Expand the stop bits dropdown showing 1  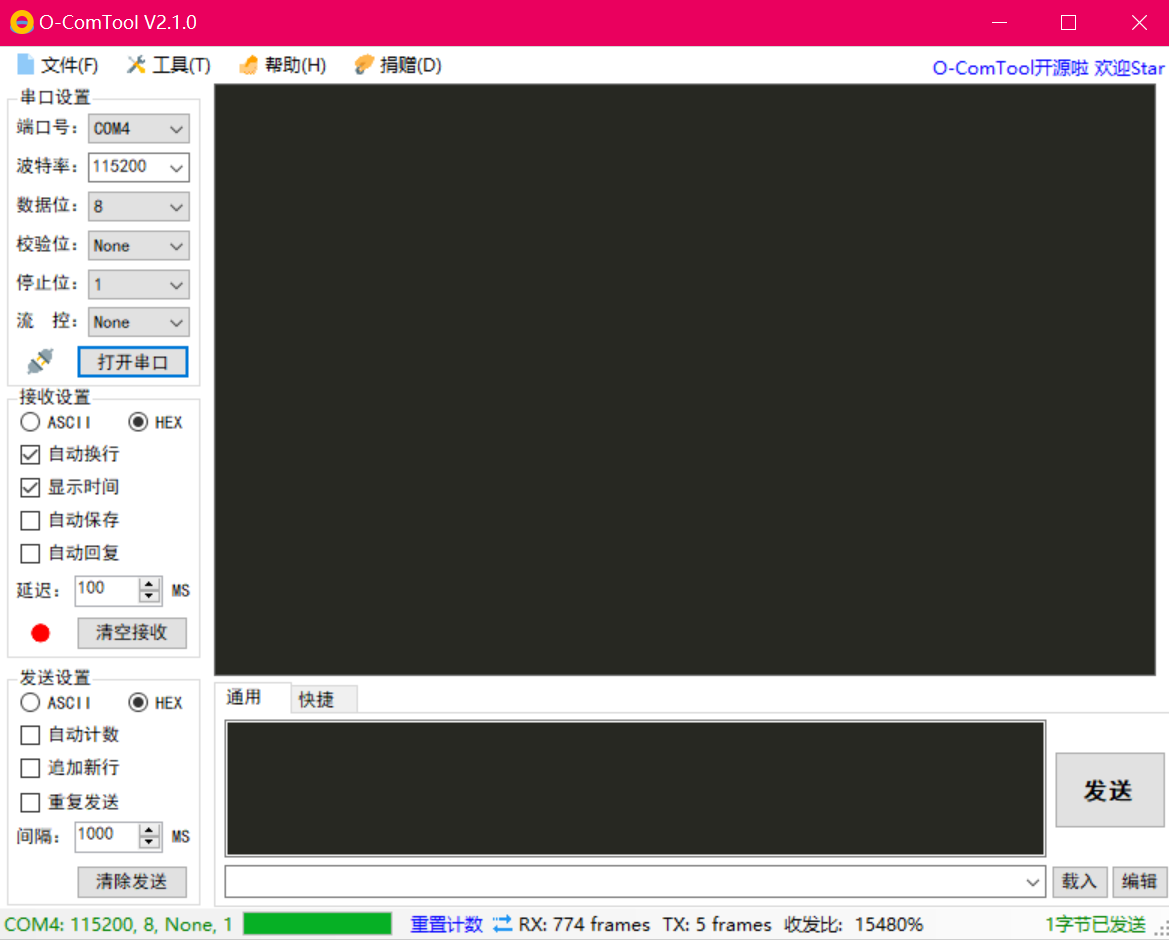[x=176, y=284]
